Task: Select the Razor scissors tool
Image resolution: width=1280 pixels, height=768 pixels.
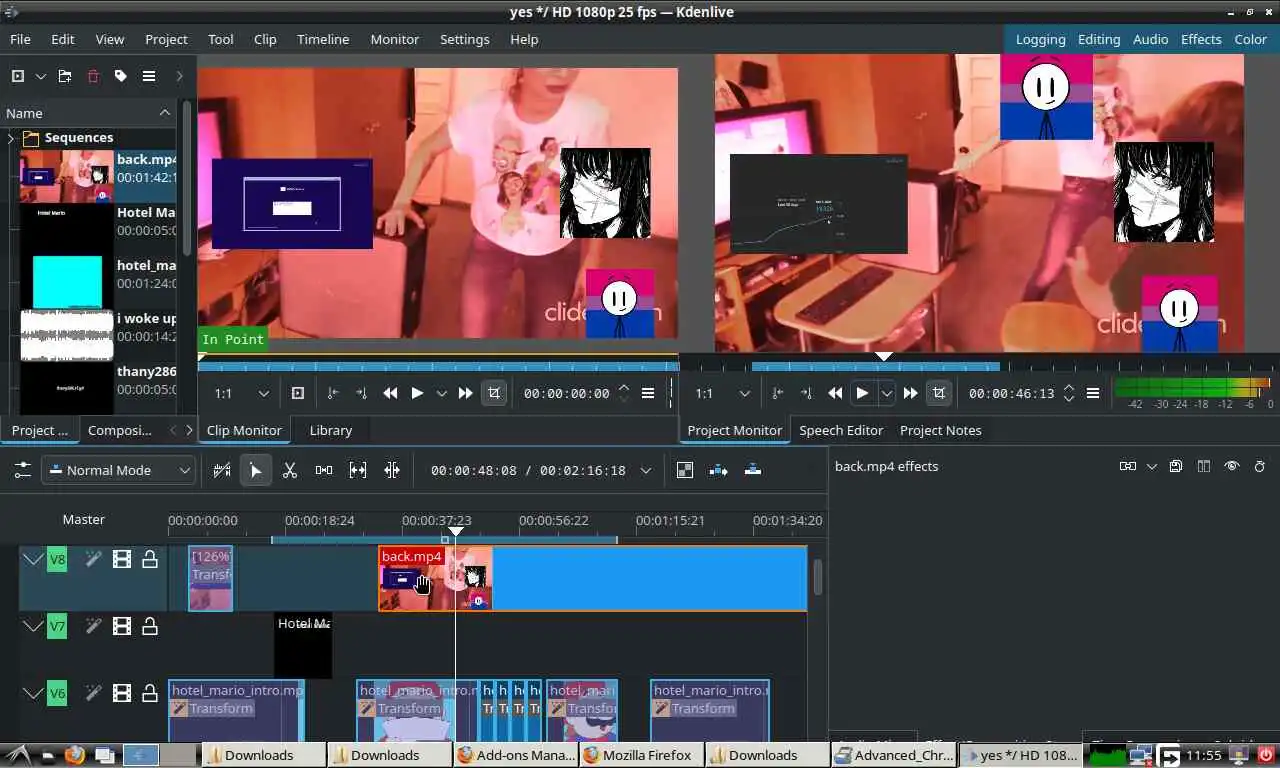Action: coord(290,470)
